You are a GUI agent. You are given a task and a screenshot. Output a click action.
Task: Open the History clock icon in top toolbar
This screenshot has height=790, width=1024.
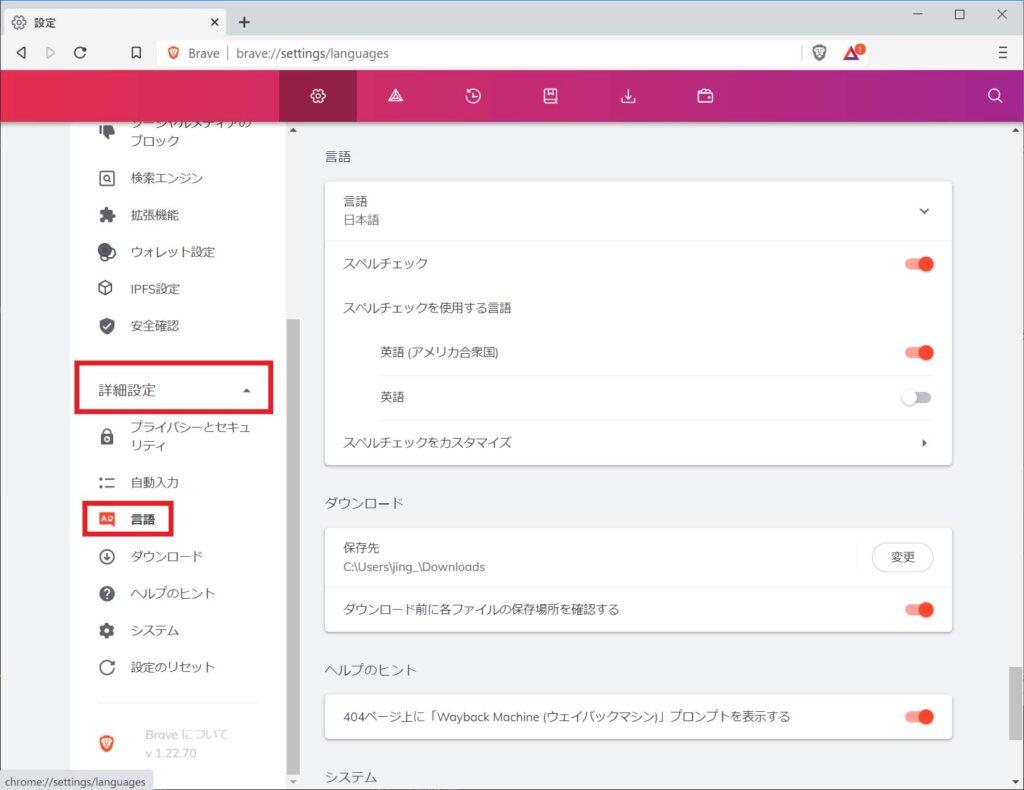click(x=473, y=96)
